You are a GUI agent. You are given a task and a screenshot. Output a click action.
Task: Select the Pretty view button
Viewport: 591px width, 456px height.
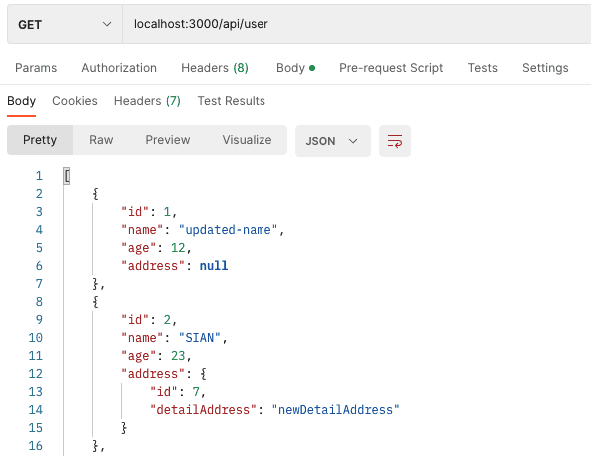(40, 140)
